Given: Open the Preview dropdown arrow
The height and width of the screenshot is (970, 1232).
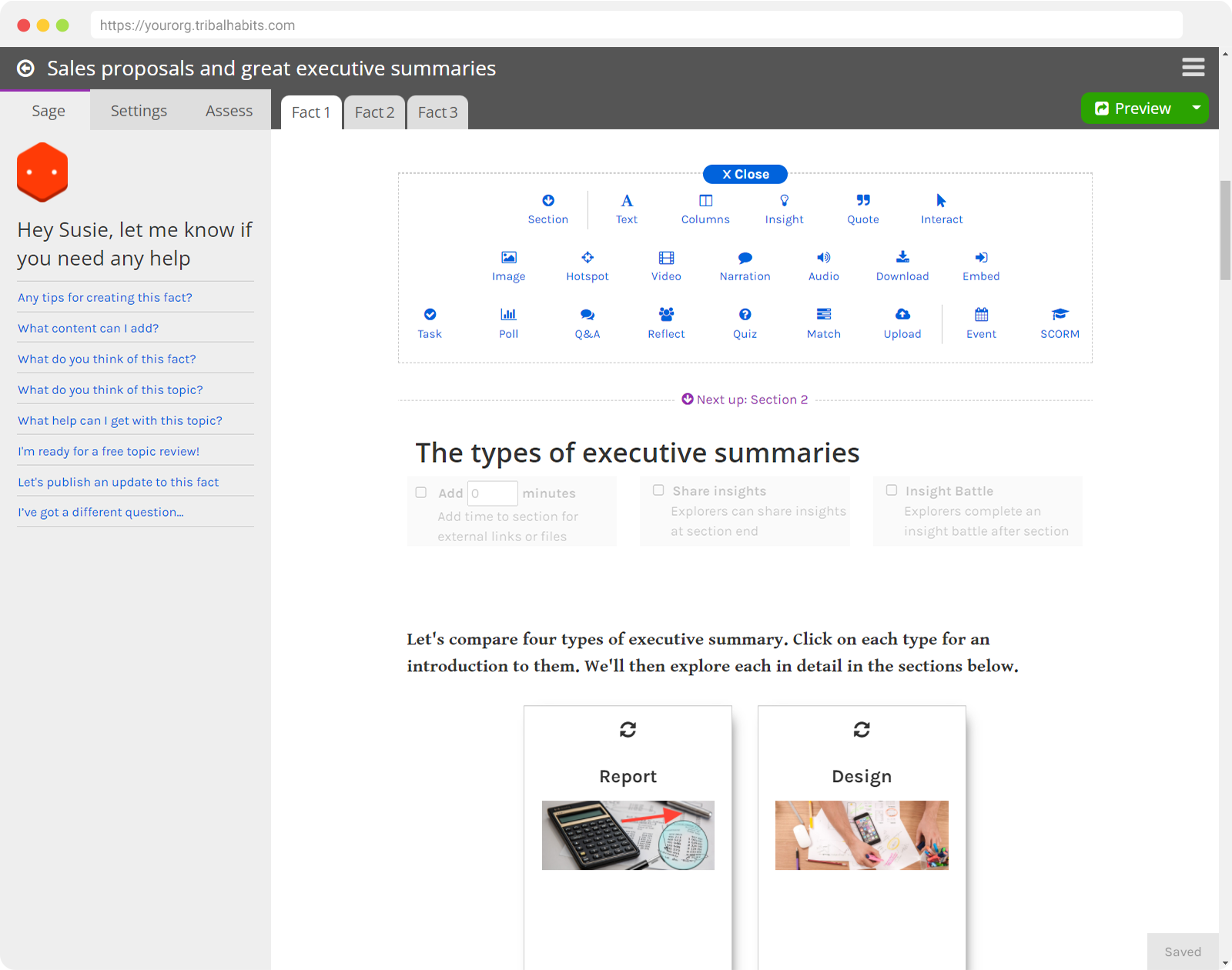Looking at the screenshot, I should click(x=1196, y=108).
